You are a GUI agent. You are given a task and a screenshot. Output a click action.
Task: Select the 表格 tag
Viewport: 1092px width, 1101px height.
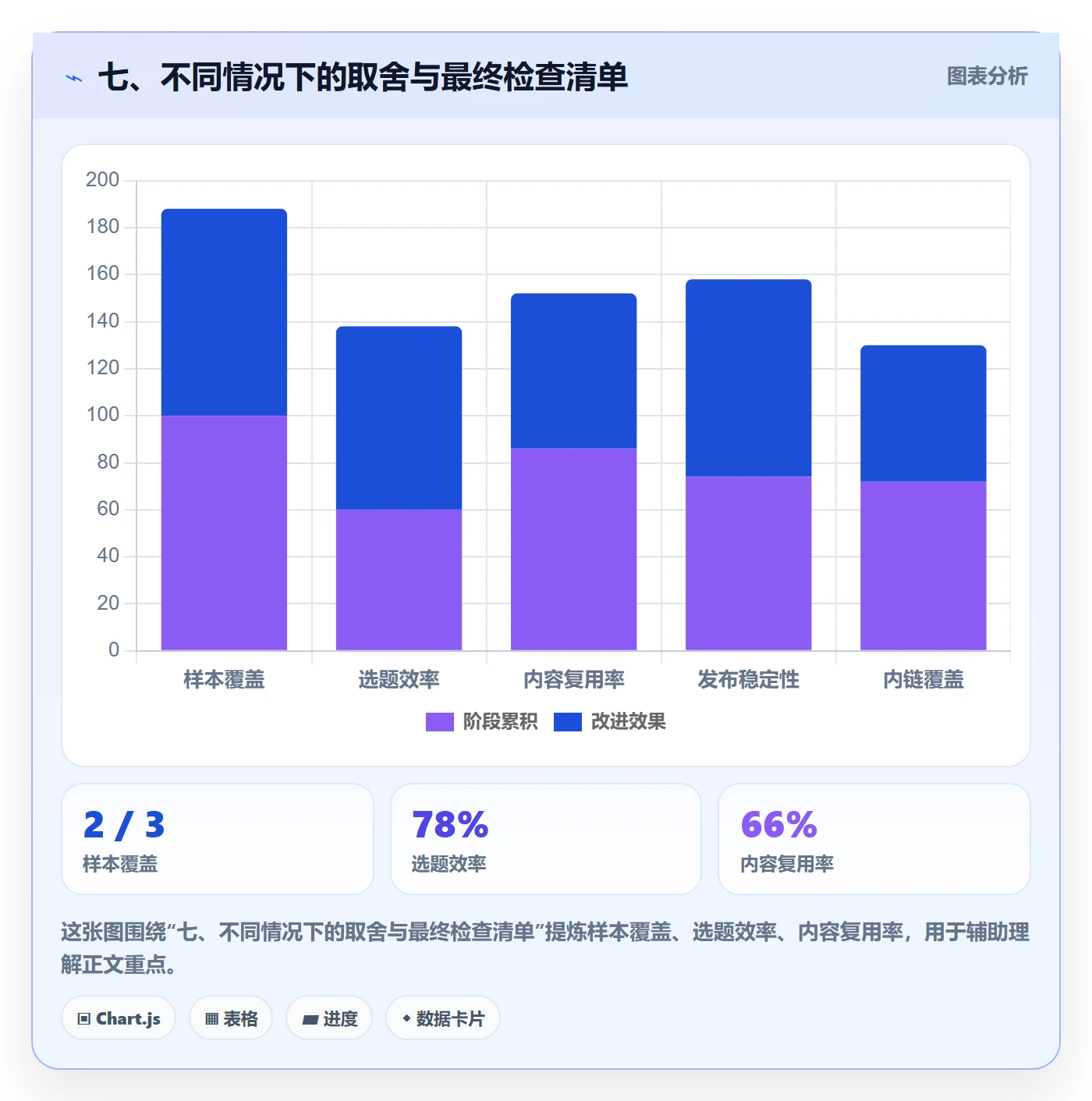click(x=231, y=1018)
